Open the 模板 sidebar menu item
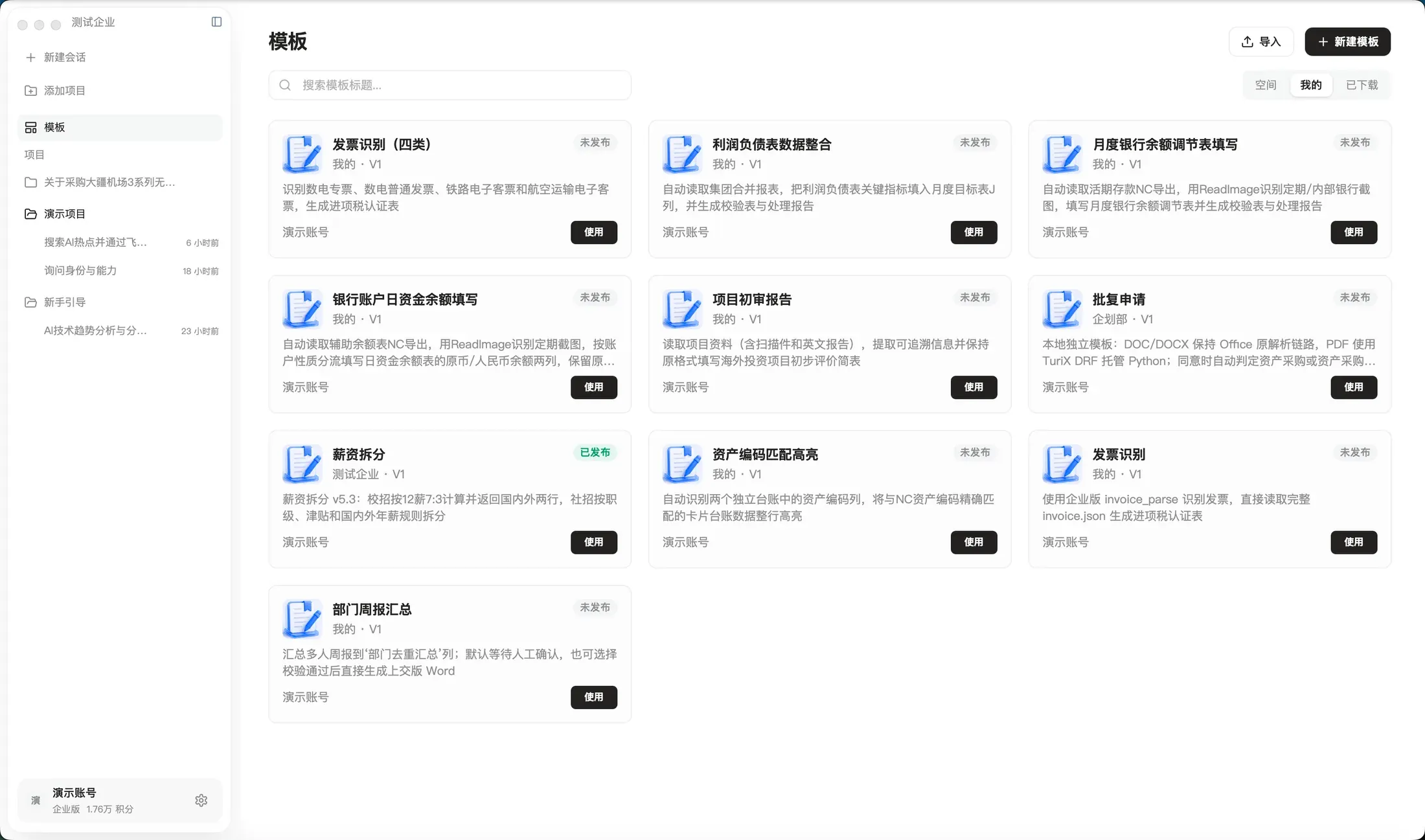The image size is (1425, 840). tap(120, 128)
